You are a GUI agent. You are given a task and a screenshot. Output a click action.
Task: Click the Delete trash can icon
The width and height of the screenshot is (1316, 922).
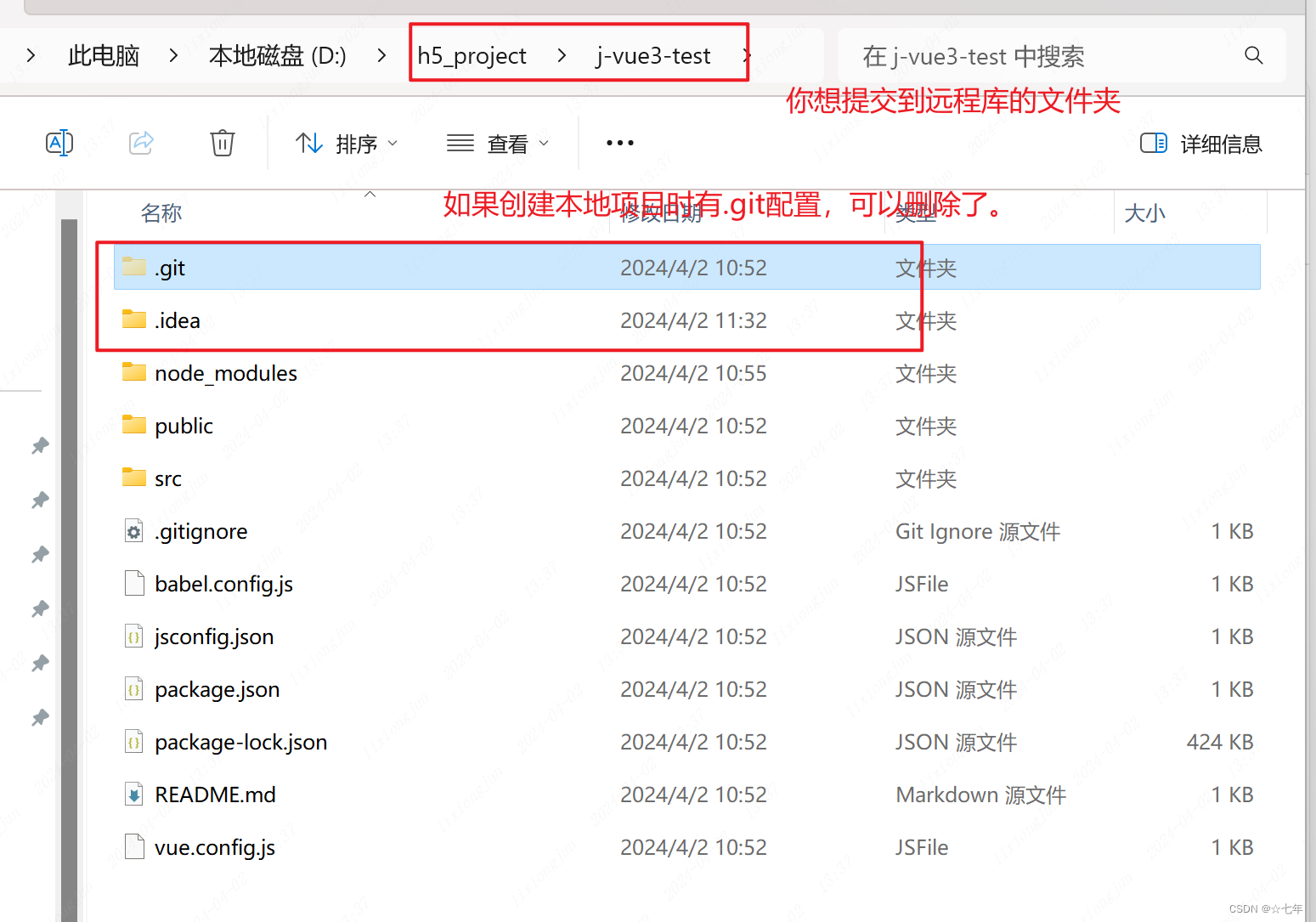pos(223,143)
